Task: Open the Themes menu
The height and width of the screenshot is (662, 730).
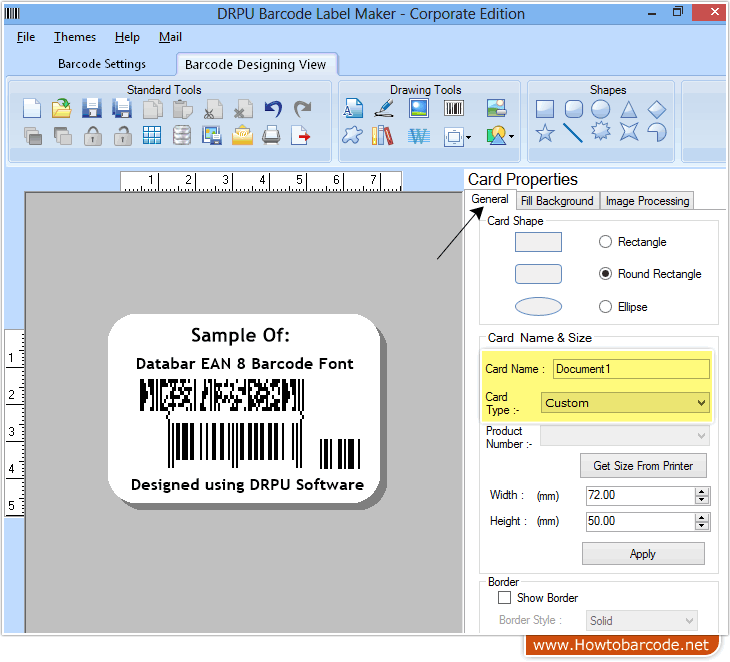Action: (74, 37)
